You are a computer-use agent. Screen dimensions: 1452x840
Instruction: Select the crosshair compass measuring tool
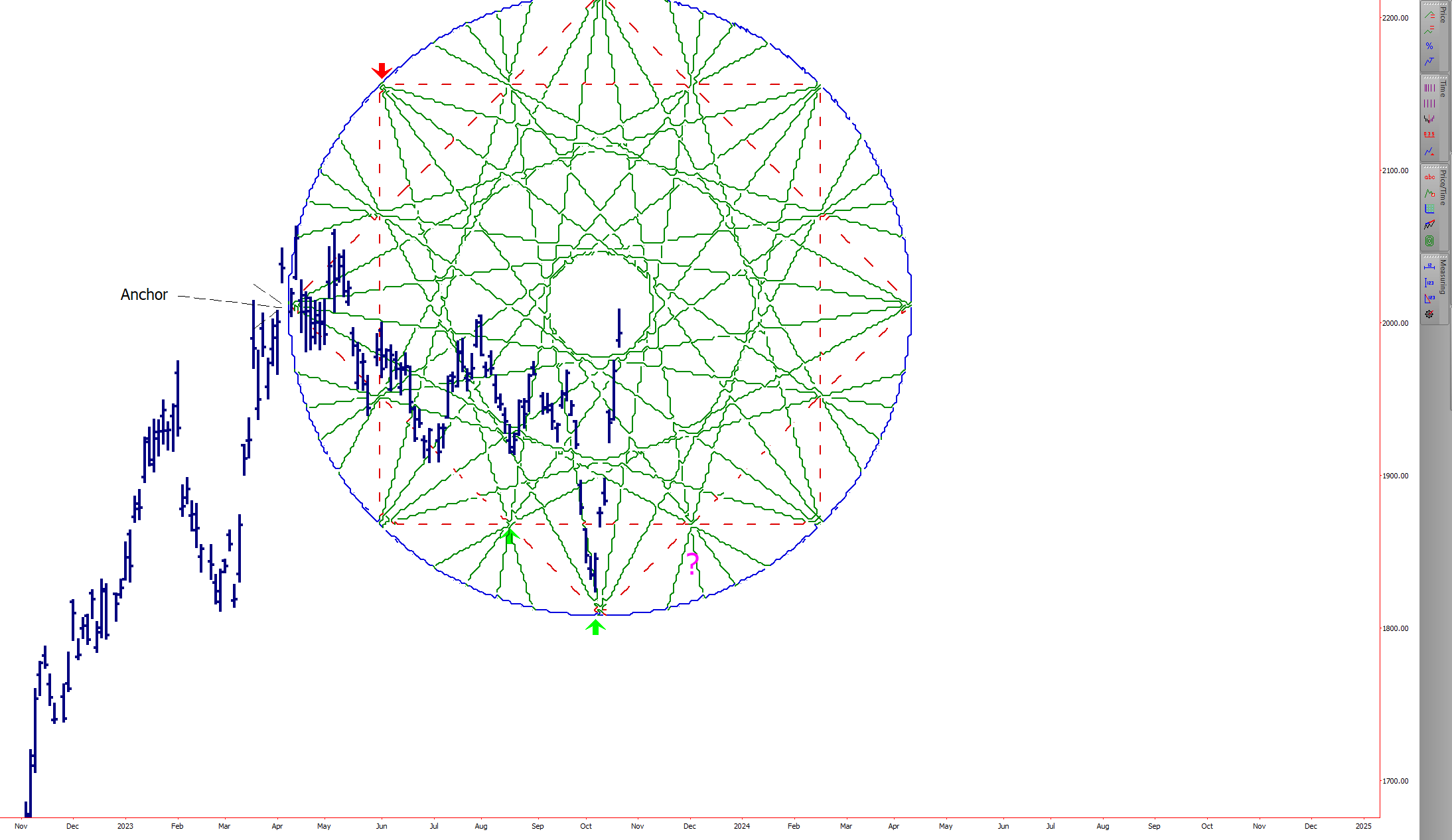(1429, 315)
